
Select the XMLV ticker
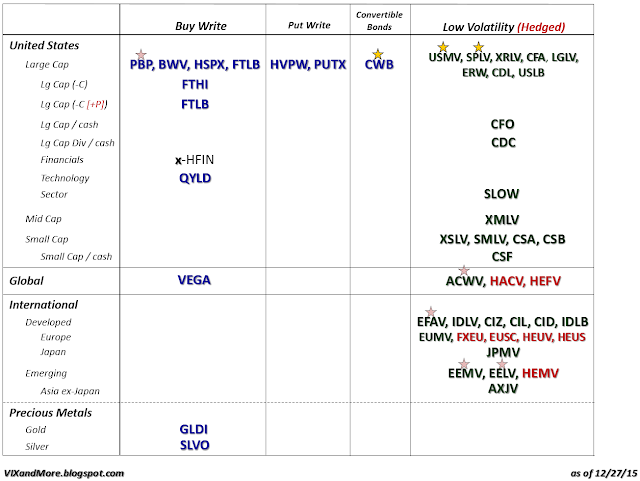[x=502, y=220]
